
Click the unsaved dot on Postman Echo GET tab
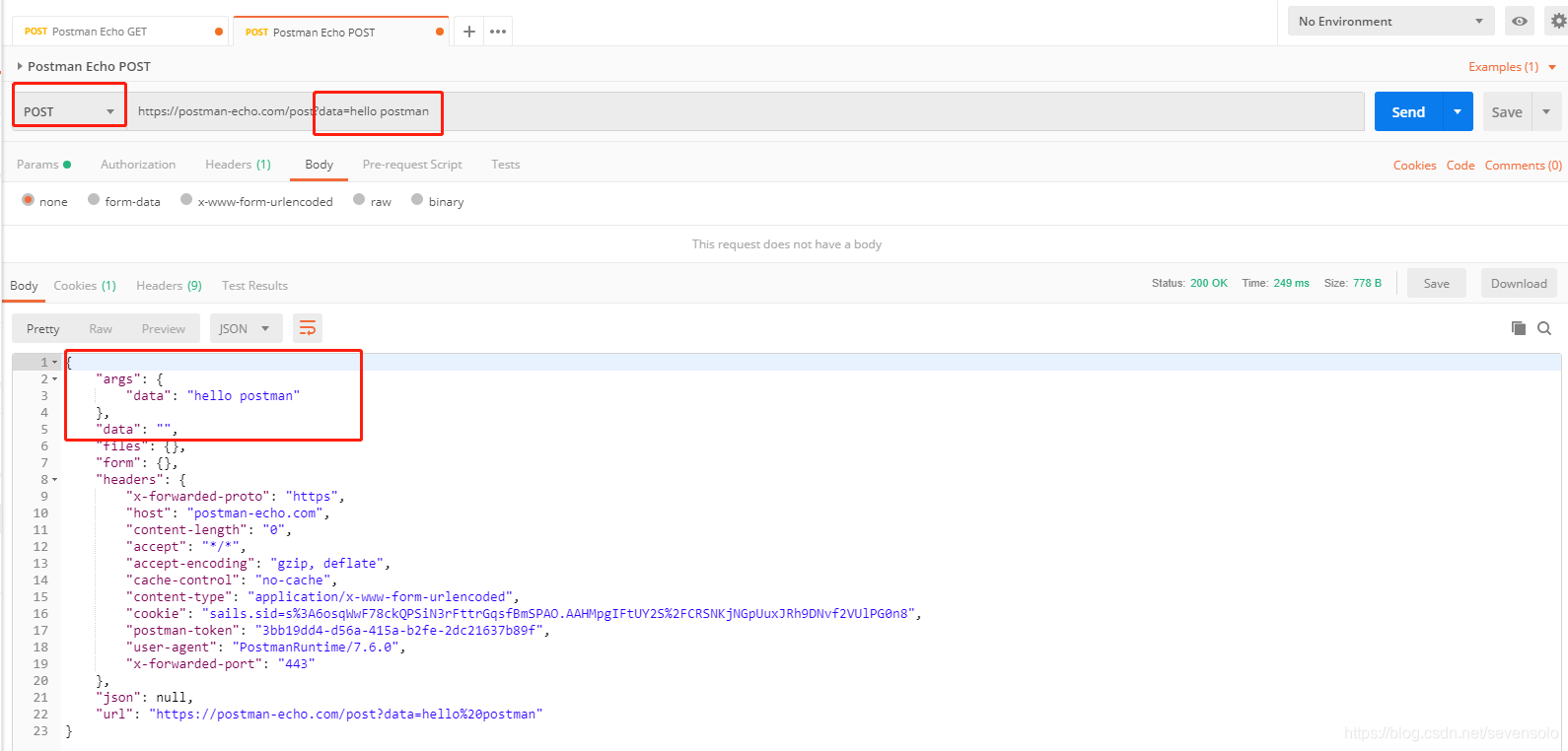pos(219,32)
